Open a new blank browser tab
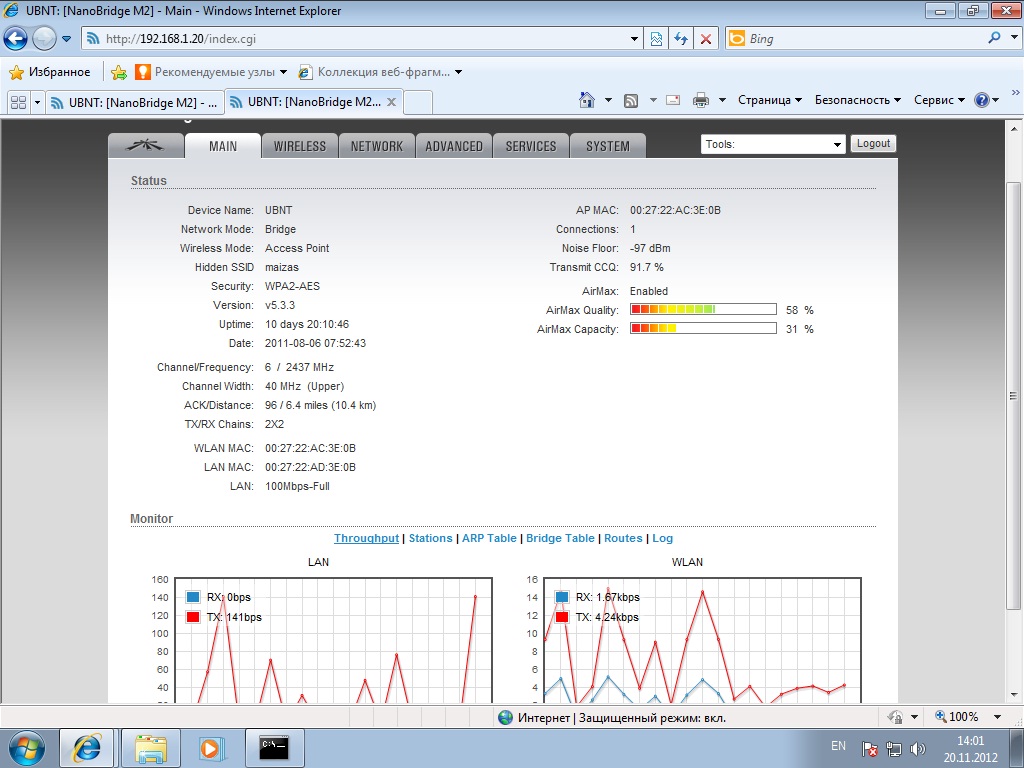Image resolution: width=1024 pixels, height=768 pixels. (x=418, y=103)
